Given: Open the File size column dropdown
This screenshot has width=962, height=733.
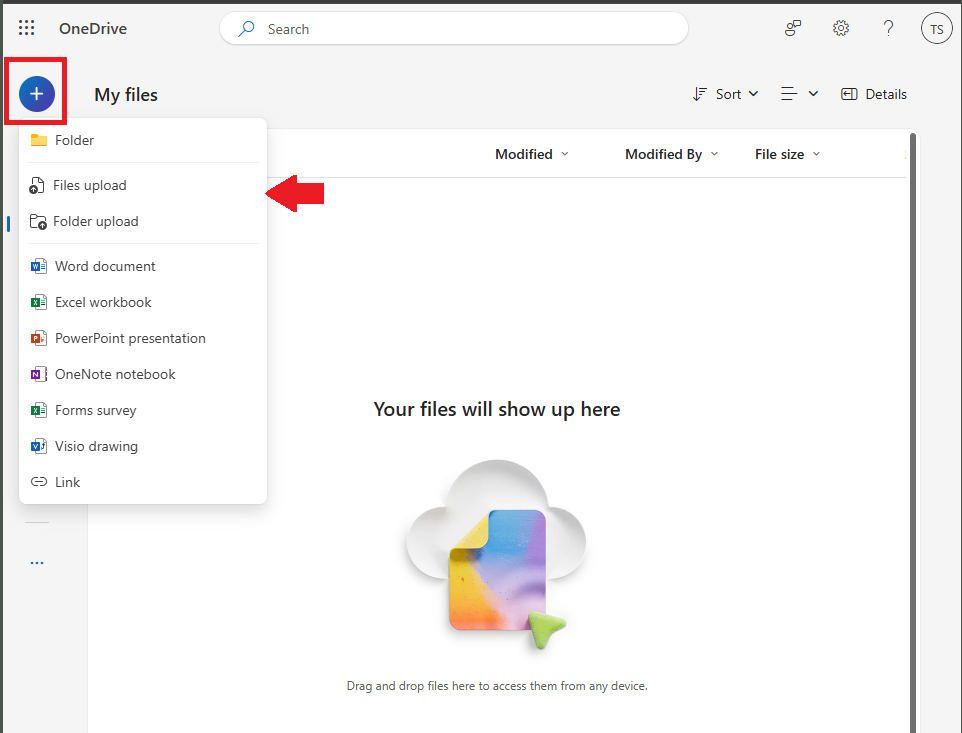Looking at the screenshot, I should point(787,154).
